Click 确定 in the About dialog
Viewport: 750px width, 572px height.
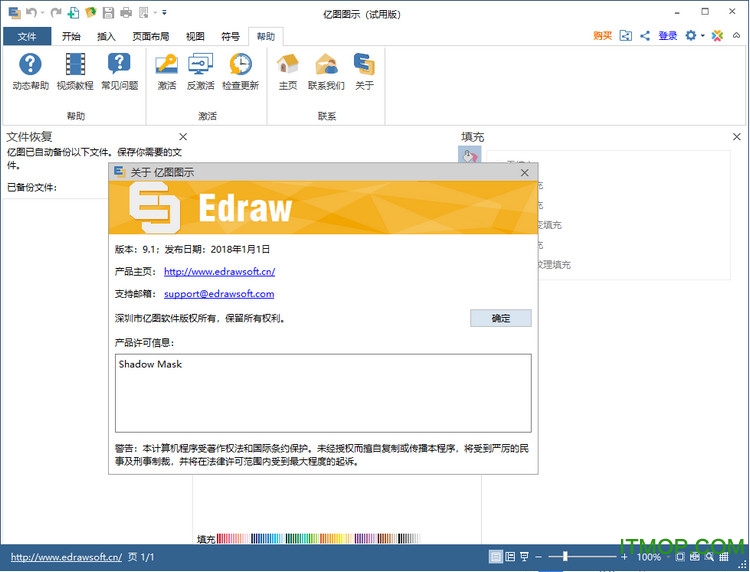pyautogui.click(x=501, y=318)
